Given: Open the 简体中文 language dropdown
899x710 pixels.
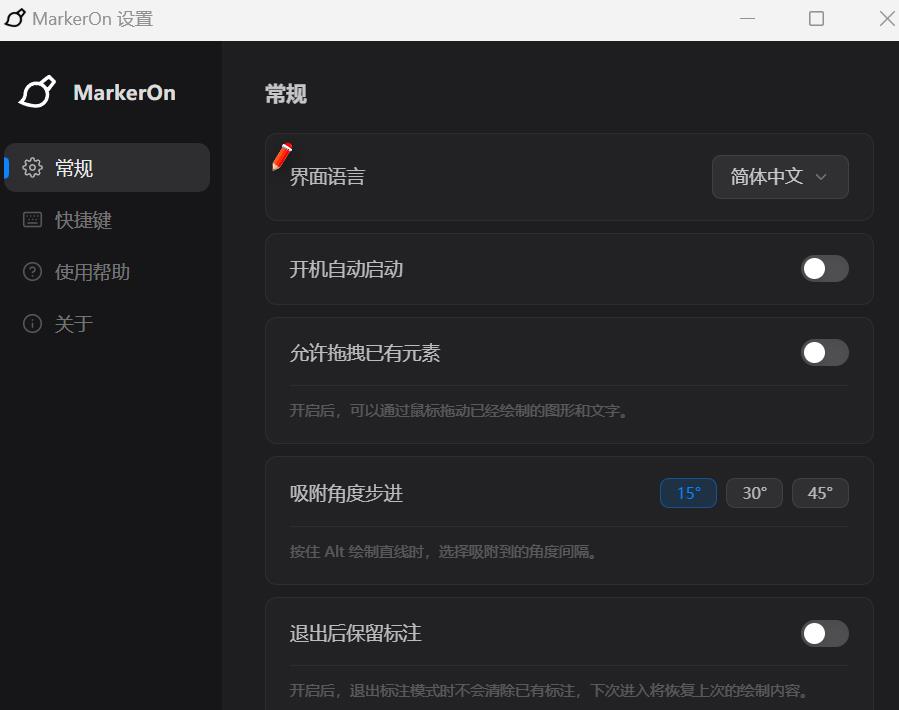Looking at the screenshot, I should (780, 177).
